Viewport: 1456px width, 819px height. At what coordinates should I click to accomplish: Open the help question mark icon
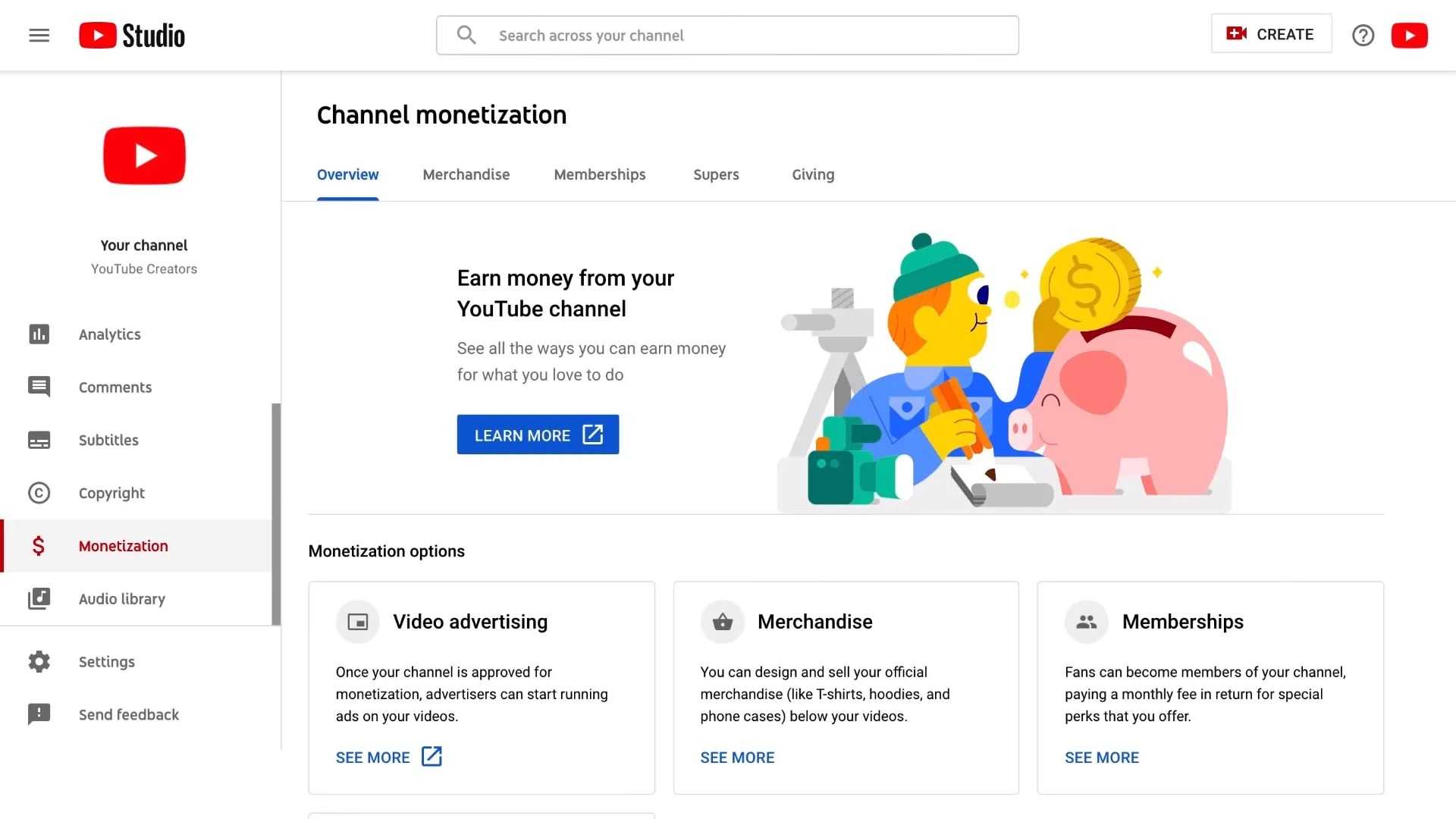click(1363, 36)
